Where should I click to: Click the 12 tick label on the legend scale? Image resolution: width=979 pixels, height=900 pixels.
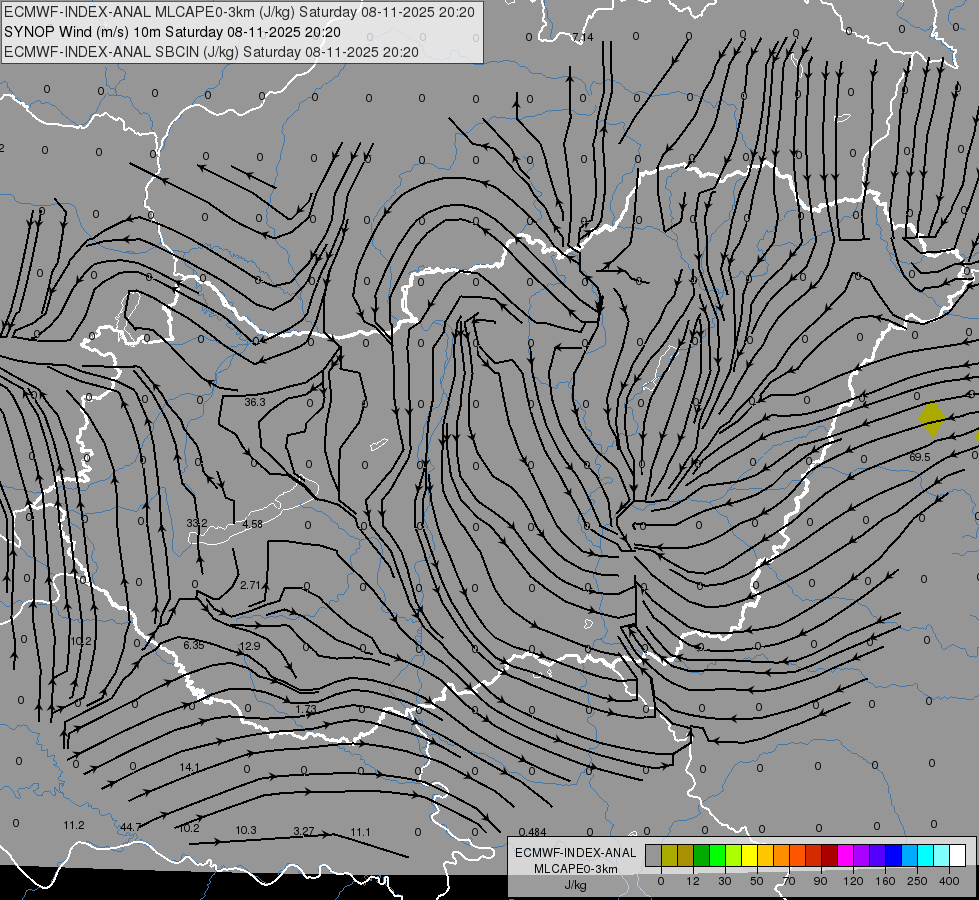point(693,881)
